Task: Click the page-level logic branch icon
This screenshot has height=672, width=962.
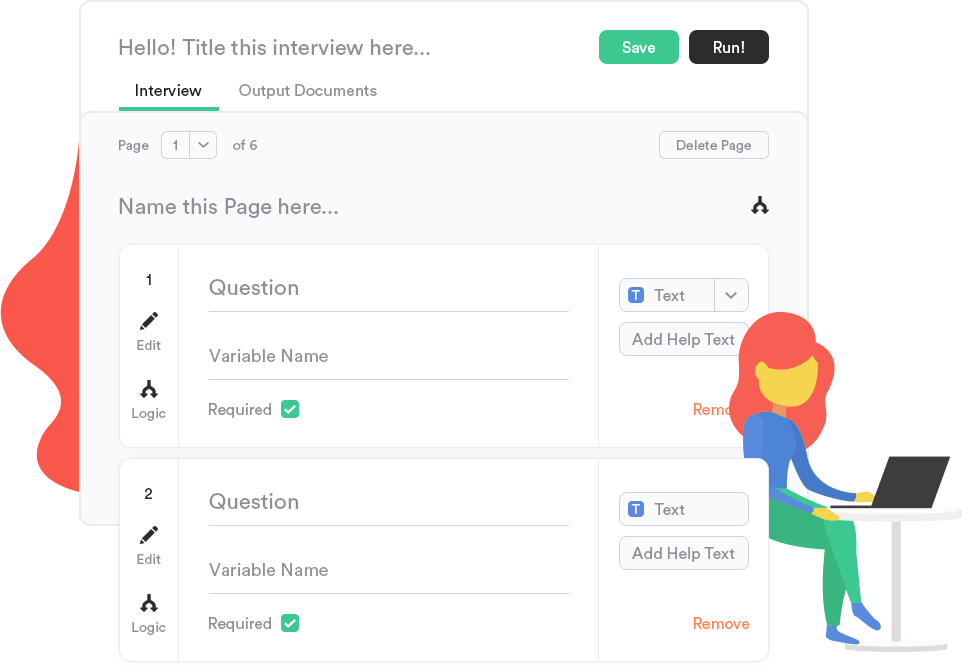Action: (x=760, y=206)
